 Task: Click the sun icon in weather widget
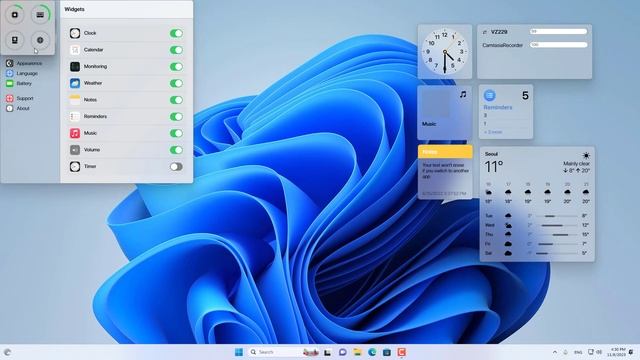pyautogui.click(x=586, y=156)
